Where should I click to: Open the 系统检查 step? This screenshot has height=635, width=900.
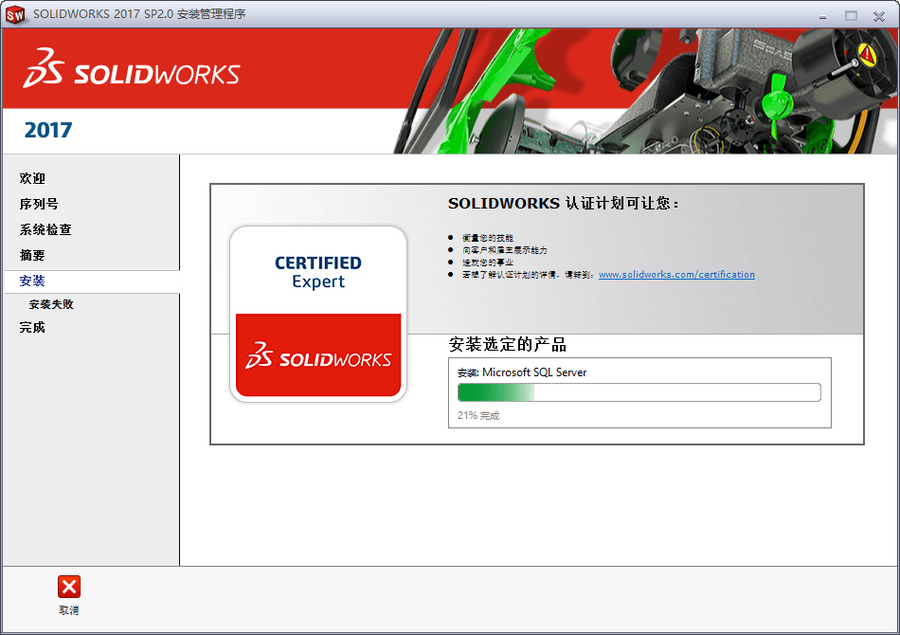(x=45, y=230)
